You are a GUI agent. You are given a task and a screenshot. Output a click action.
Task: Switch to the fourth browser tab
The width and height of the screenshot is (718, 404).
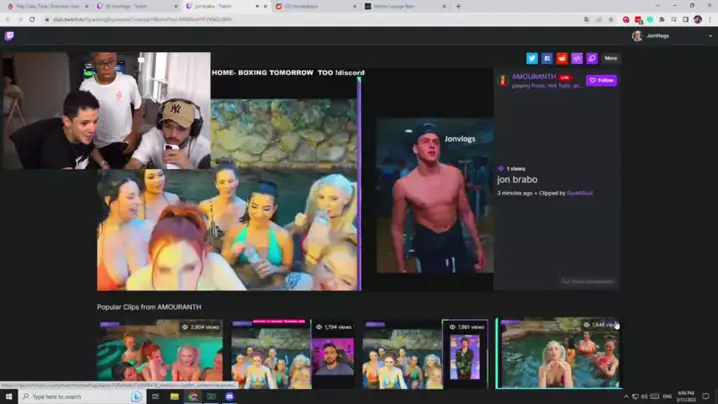(316, 6)
